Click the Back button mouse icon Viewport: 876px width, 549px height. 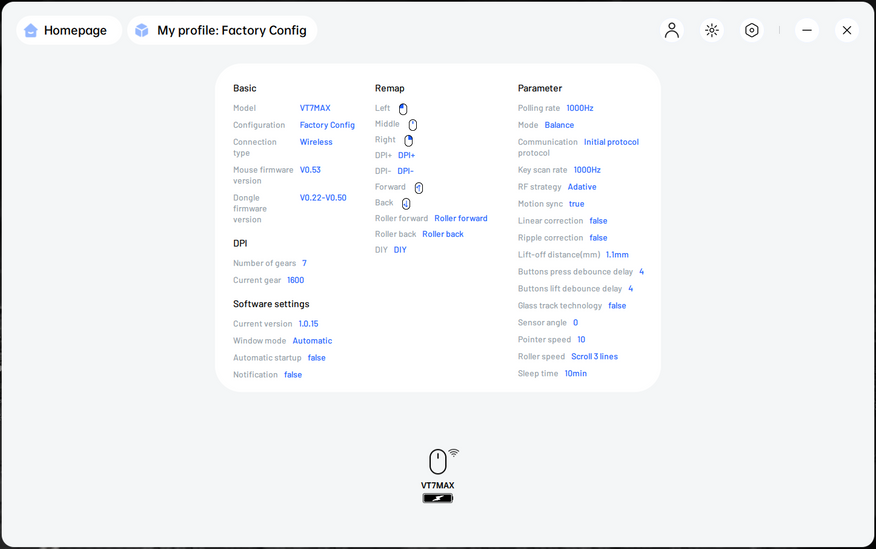[x=406, y=203]
